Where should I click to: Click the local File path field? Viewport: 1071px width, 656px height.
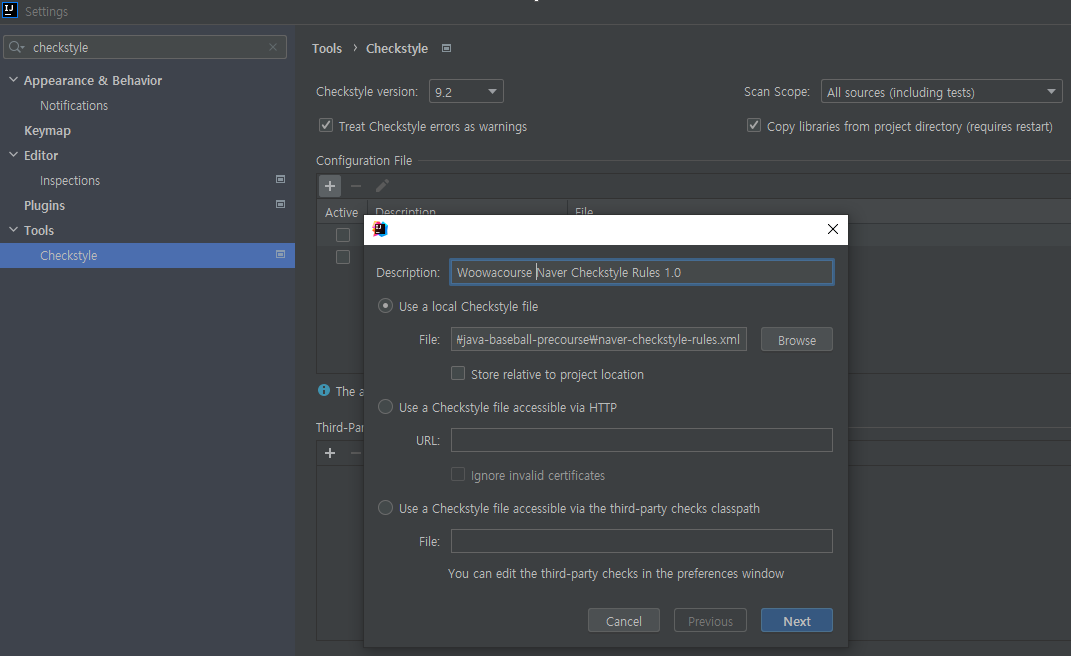(598, 340)
